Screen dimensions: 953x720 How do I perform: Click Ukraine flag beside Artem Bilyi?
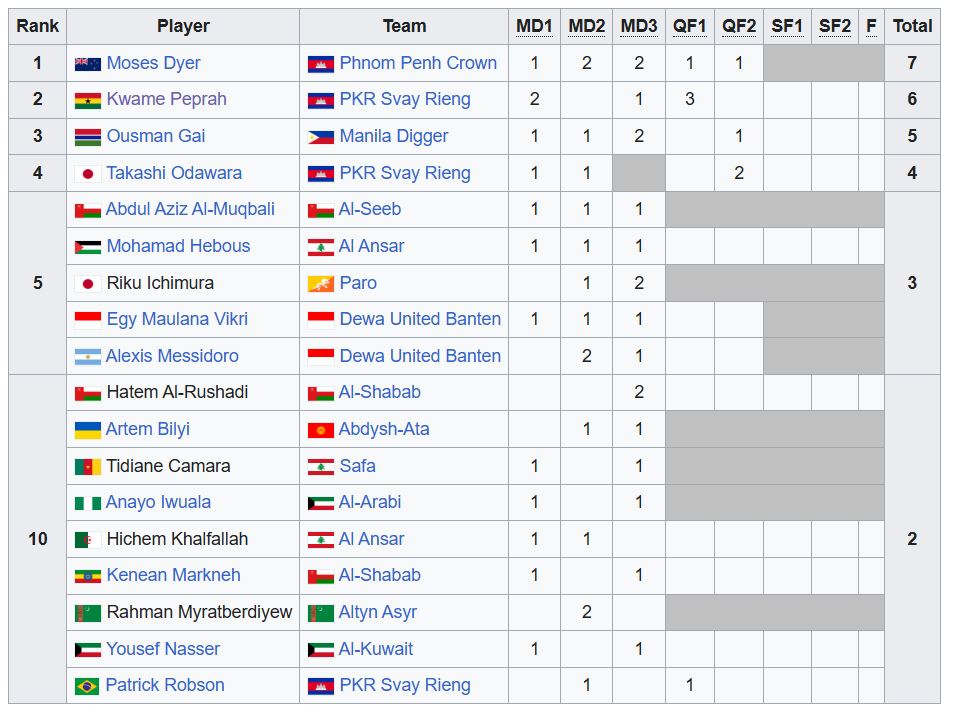click(x=87, y=429)
